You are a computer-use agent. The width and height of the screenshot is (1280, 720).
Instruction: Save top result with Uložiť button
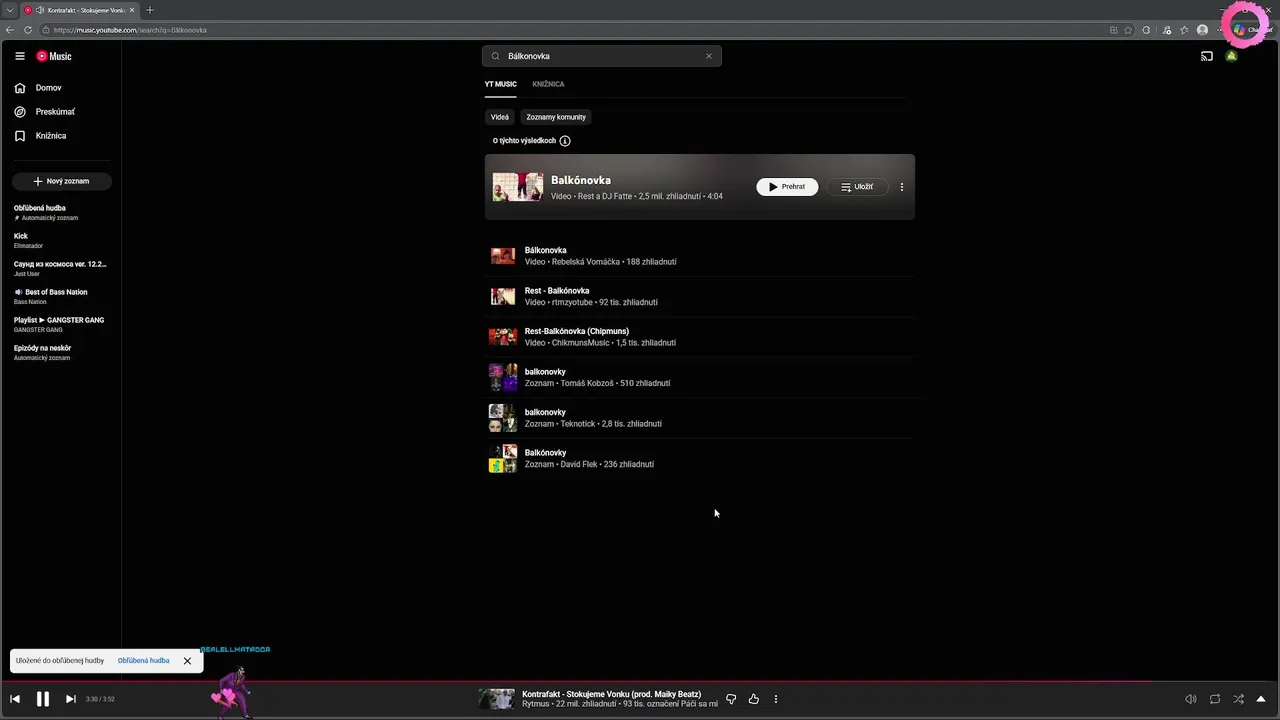pyautogui.click(x=857, y=187)
